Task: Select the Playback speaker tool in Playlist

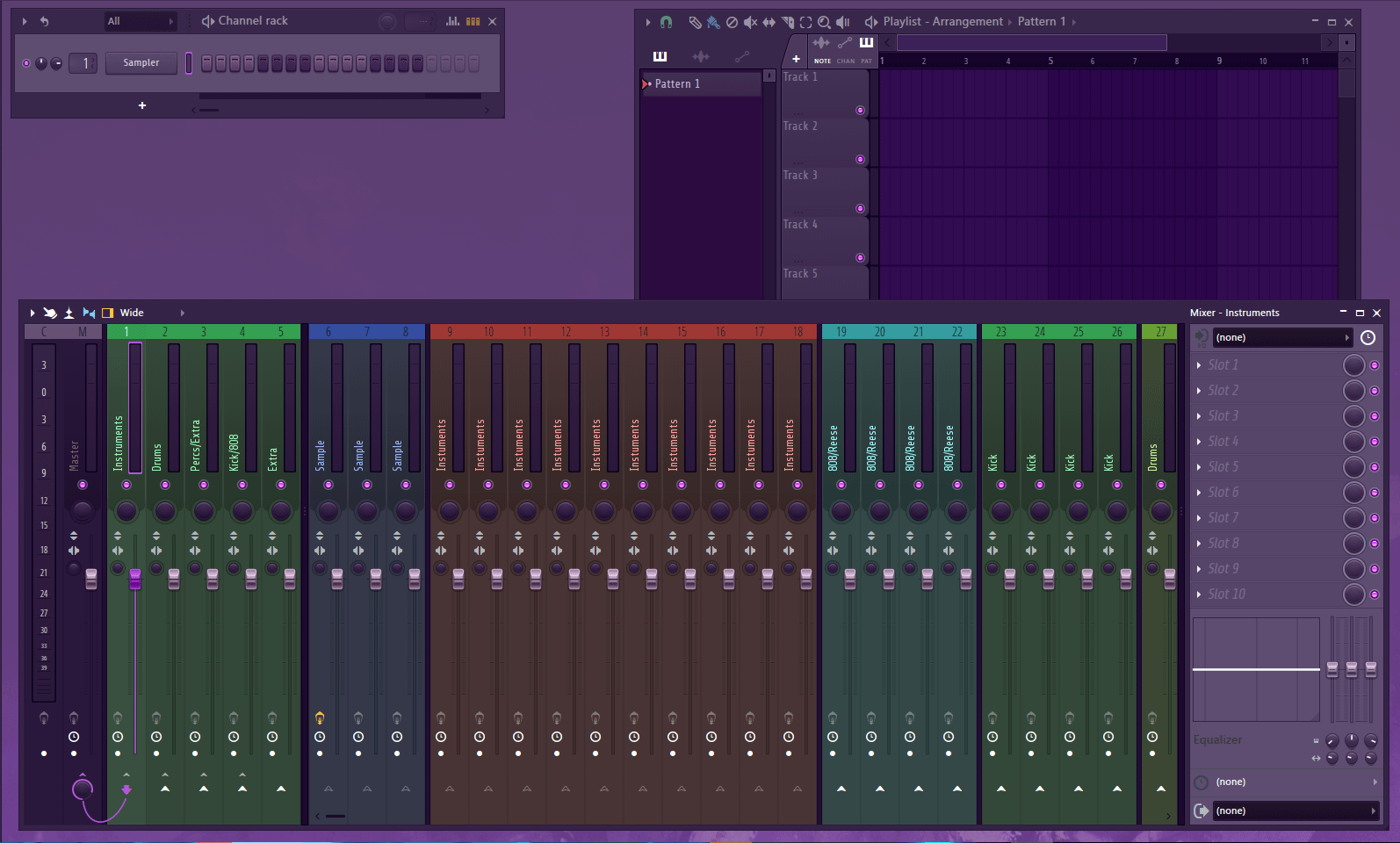Action: [843, 22]
